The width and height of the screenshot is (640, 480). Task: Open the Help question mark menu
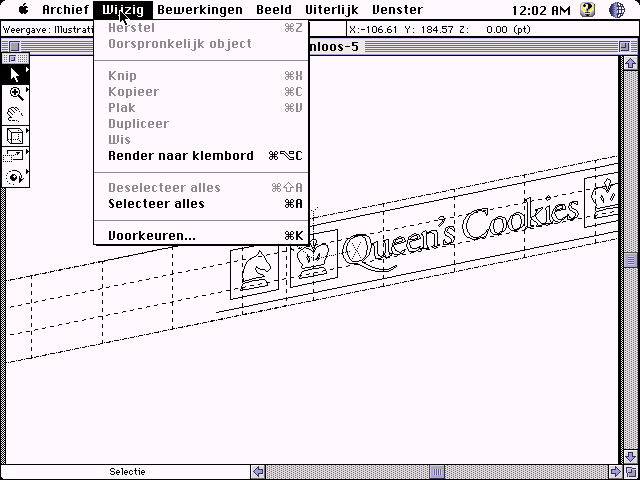pos(588,9)
